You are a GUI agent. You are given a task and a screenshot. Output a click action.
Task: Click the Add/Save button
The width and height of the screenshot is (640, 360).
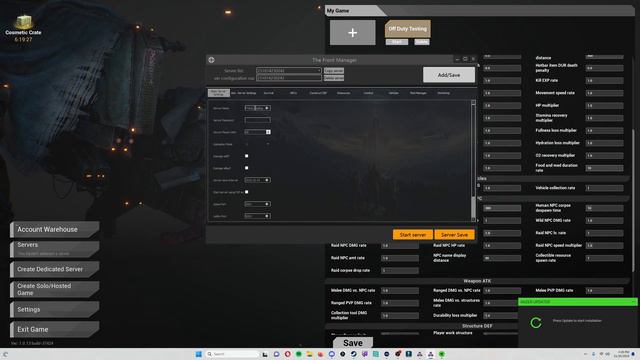pos(449,75)
